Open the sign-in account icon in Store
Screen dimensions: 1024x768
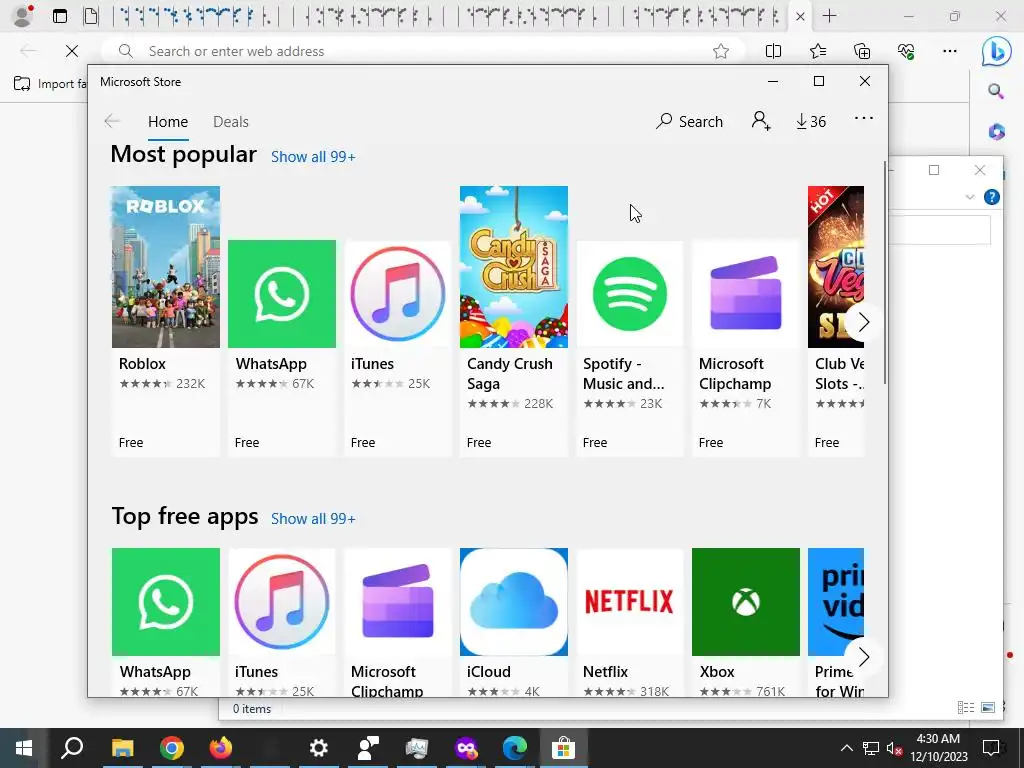[761, 121]
